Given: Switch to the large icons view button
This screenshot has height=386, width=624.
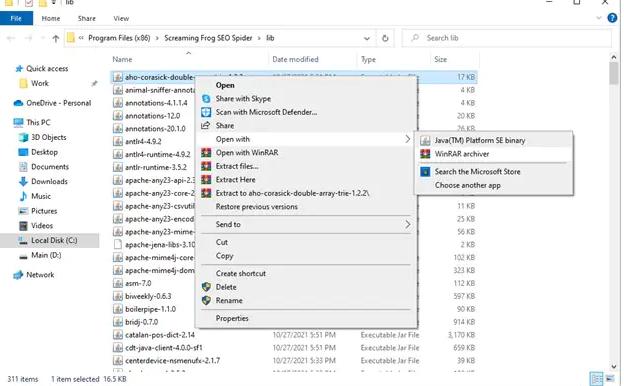Looking at the screenshot, I should tap(610, 379).
